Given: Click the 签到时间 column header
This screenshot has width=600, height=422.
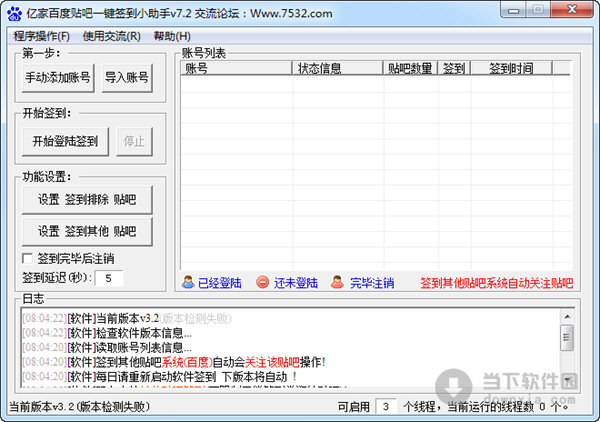Looking at the screenshot, I should pyautogui.click(x=511, y=68).
